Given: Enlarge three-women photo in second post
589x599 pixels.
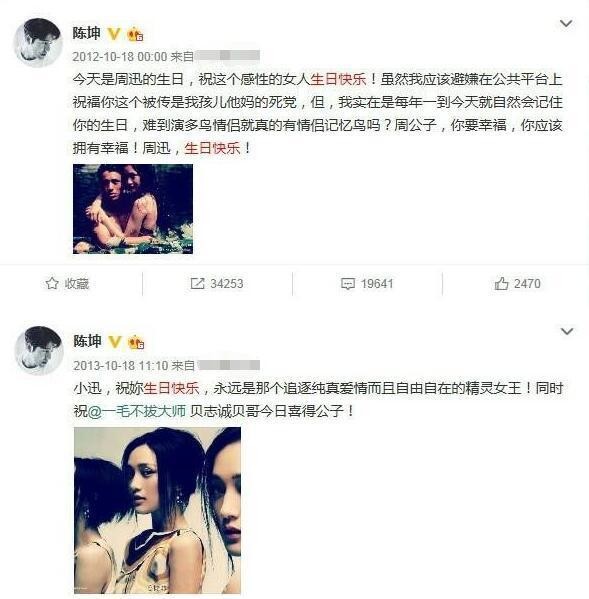Looking at the screenshot, I should pyautogui.click(x=157, y=510).
